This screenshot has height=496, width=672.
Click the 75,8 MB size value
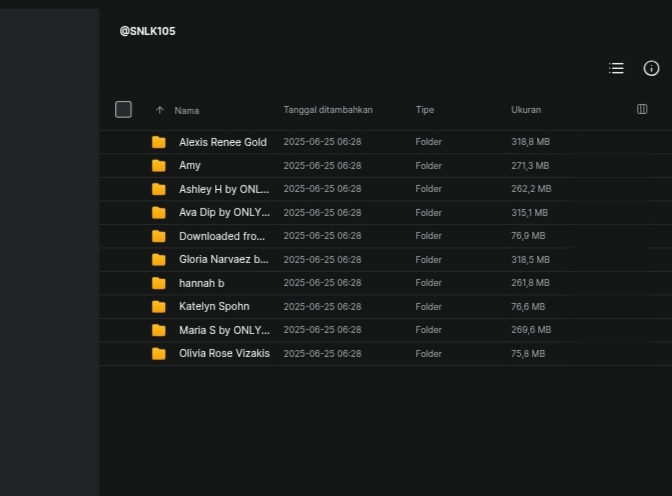point(528,354)
